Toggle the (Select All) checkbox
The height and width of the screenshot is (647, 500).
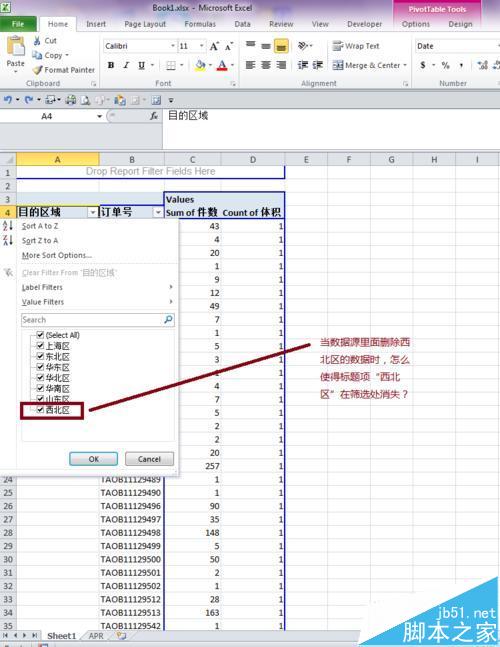[40, 335]
